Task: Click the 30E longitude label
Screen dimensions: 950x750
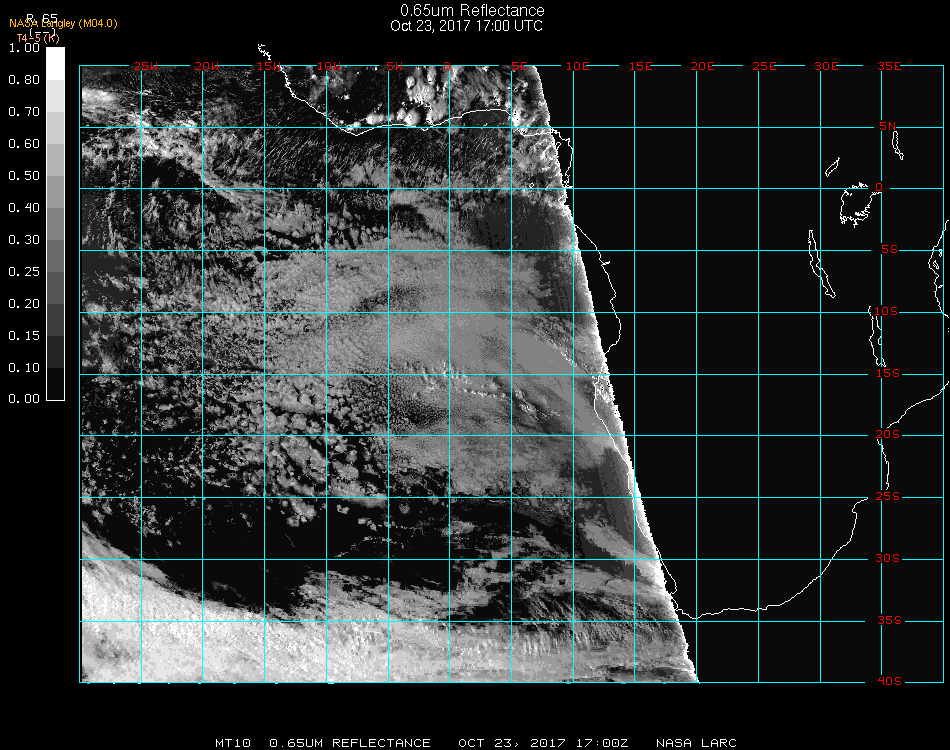Action: coord(826,66)
